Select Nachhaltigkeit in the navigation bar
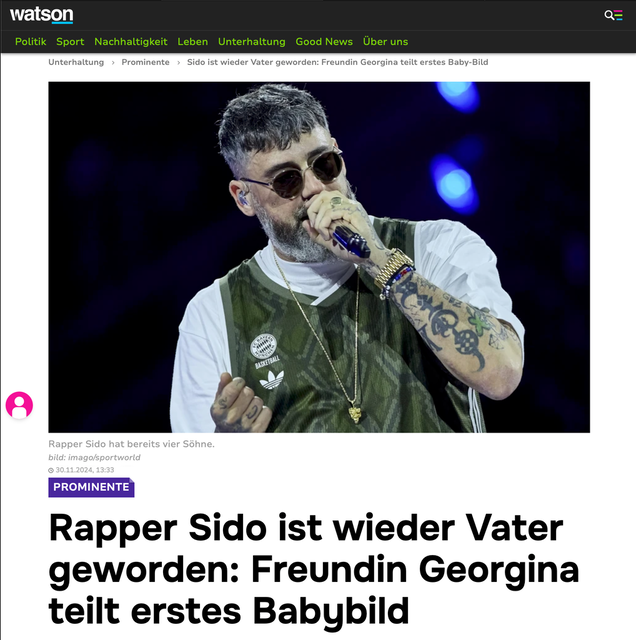 131,42
